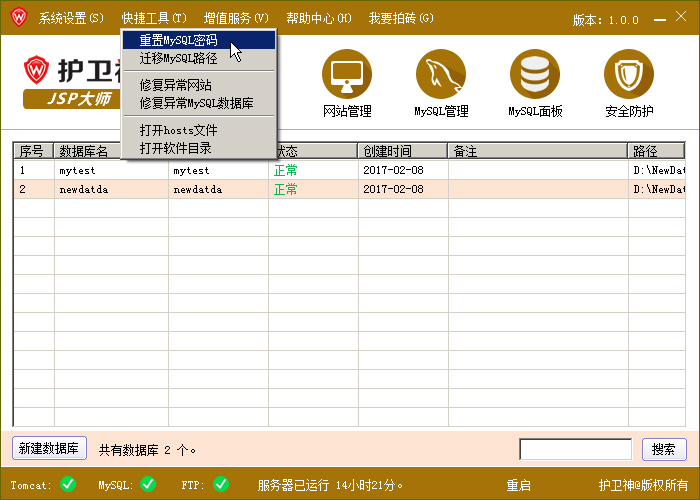The width and height of the screenshot is (700, 500).
Task: Click the 版本: 1.0.0 version label
Action: click(606, 20)
